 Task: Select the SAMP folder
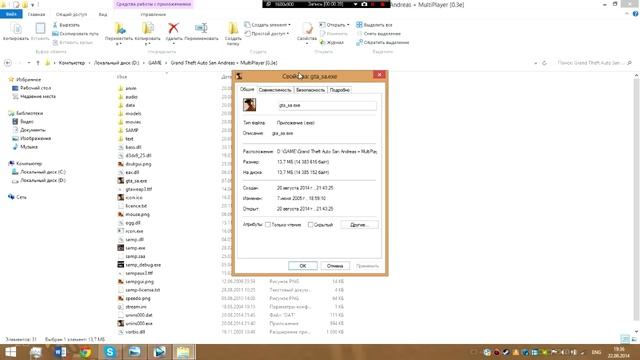click(128, 130)
